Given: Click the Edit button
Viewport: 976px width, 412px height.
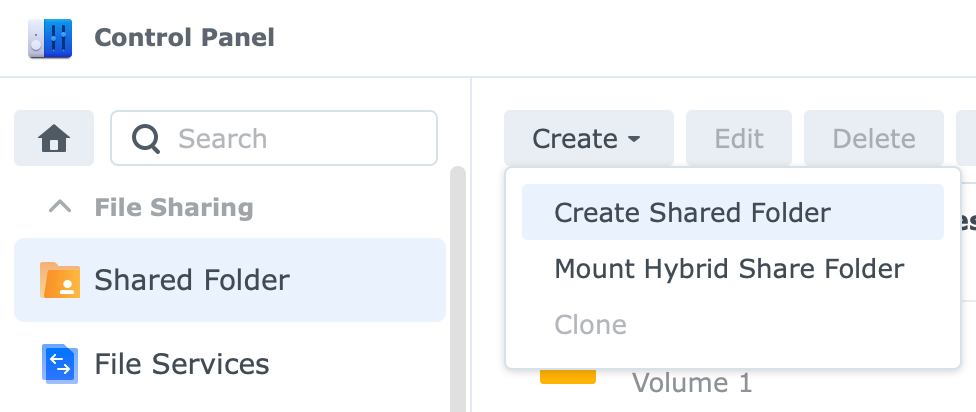Looking at the screenshot, I should 739,138.
